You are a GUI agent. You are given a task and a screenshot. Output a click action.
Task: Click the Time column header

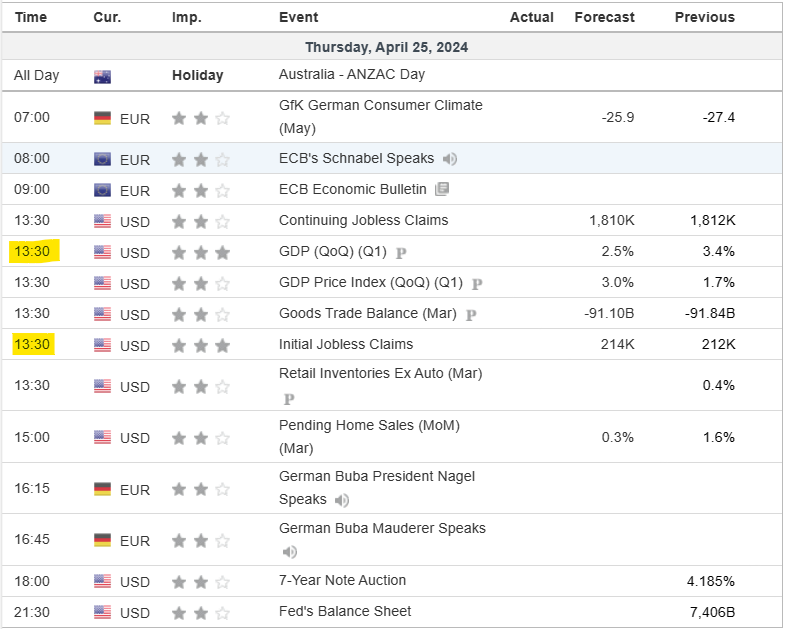pyautogui.click(x=31, y=17)
